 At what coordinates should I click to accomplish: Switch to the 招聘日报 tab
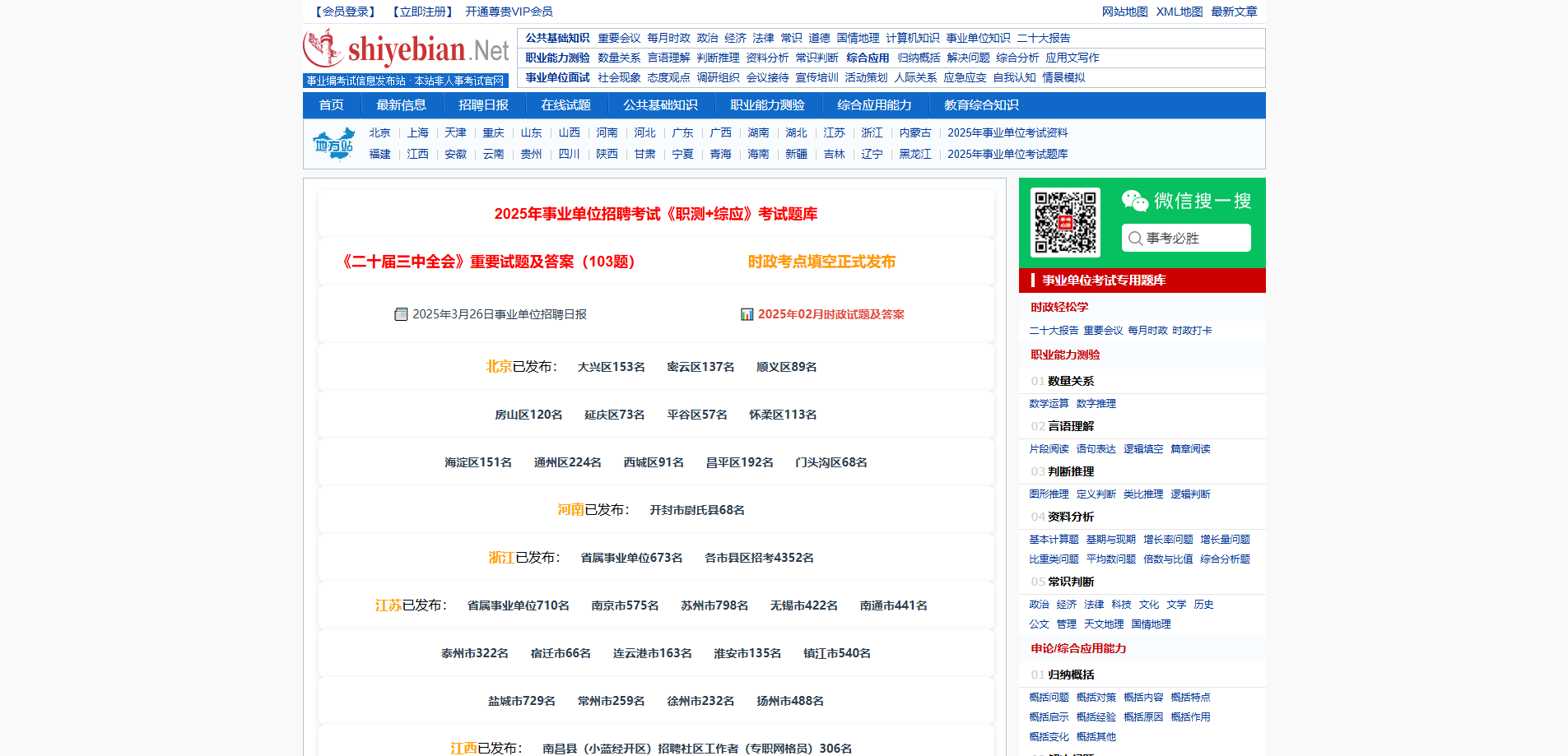(x=484, y=104)
